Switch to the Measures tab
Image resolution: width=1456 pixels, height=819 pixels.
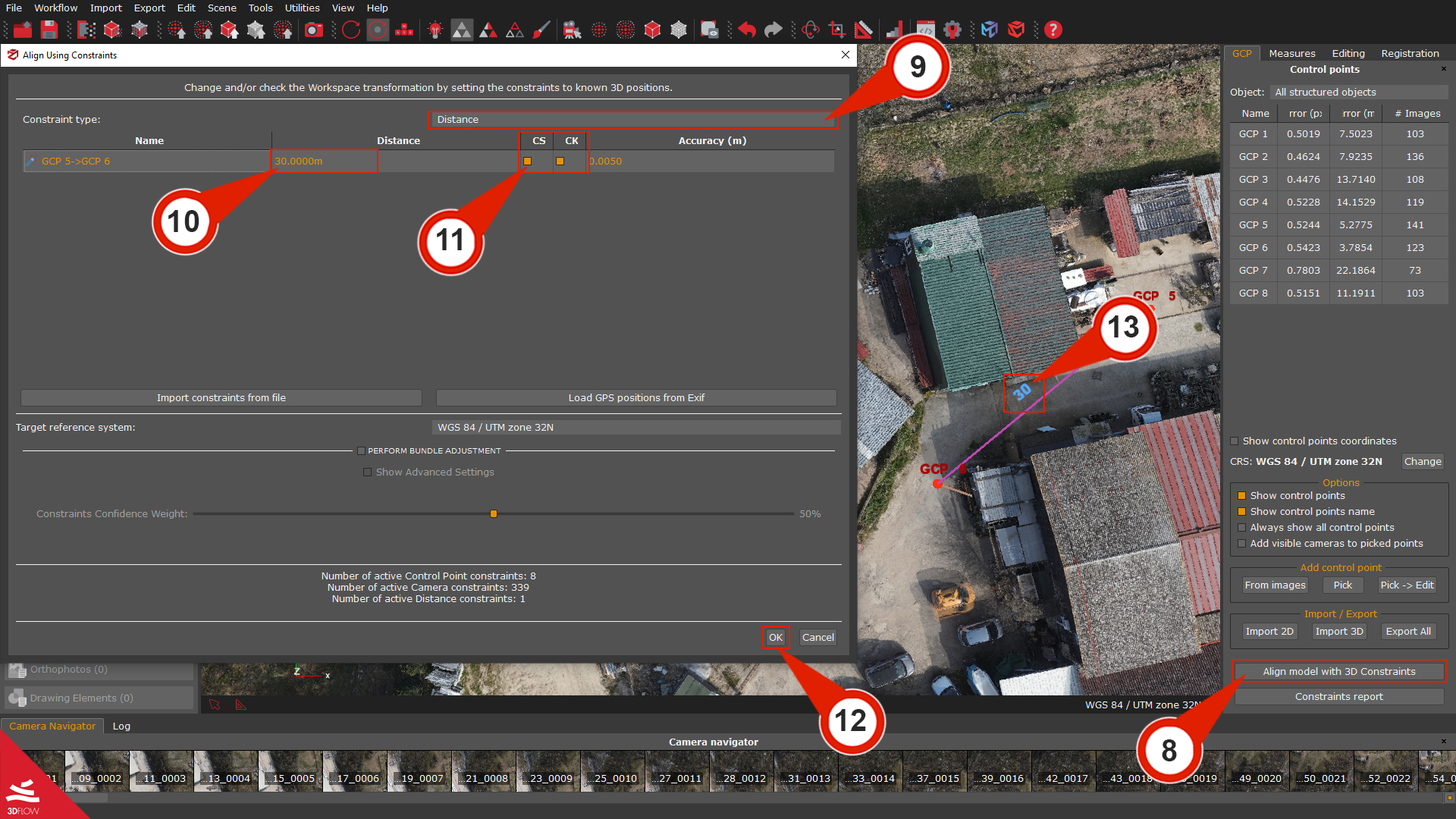click(x=1291, y=53)
